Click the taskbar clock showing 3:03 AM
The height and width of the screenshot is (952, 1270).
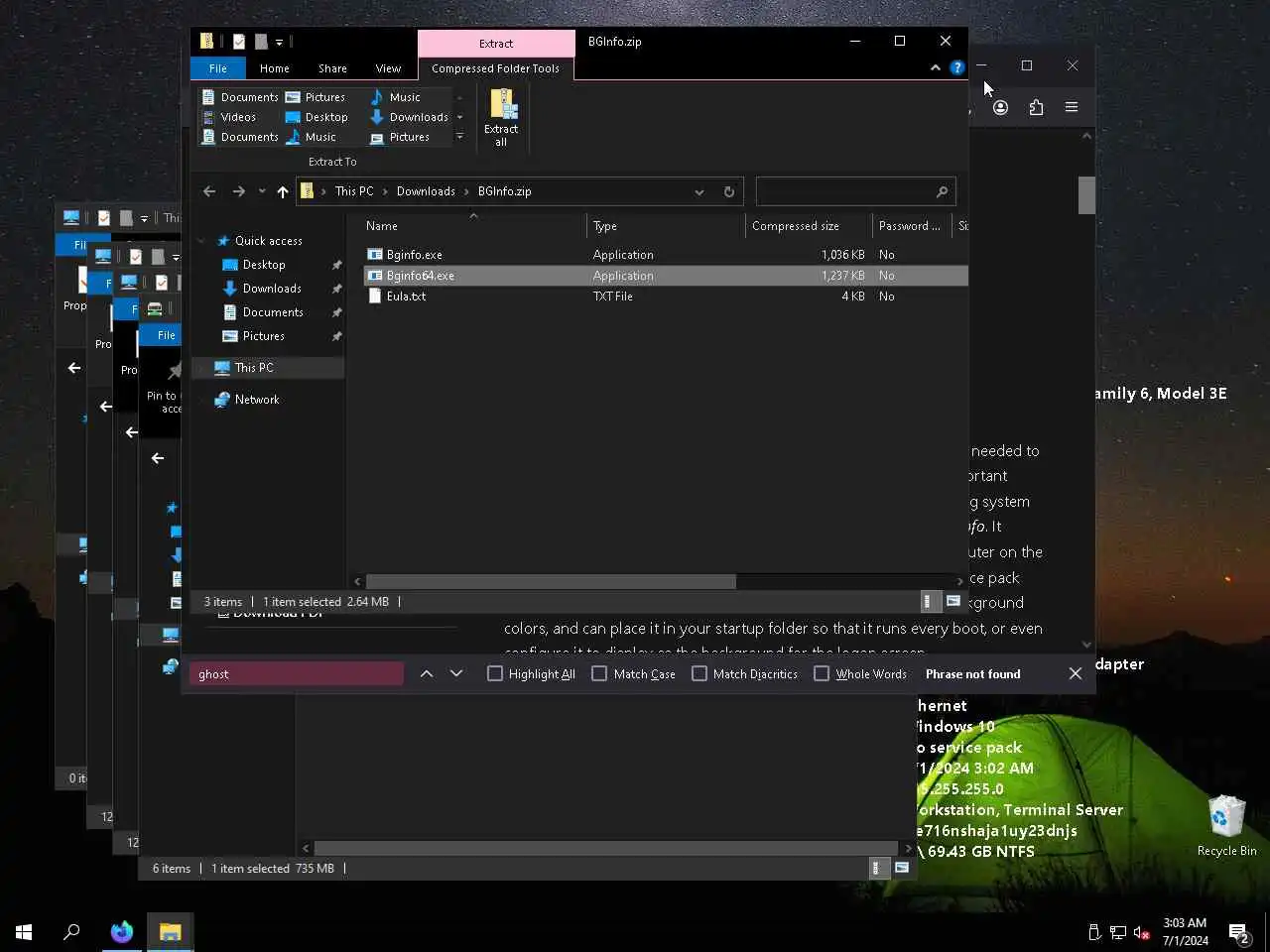point(1185,932)
